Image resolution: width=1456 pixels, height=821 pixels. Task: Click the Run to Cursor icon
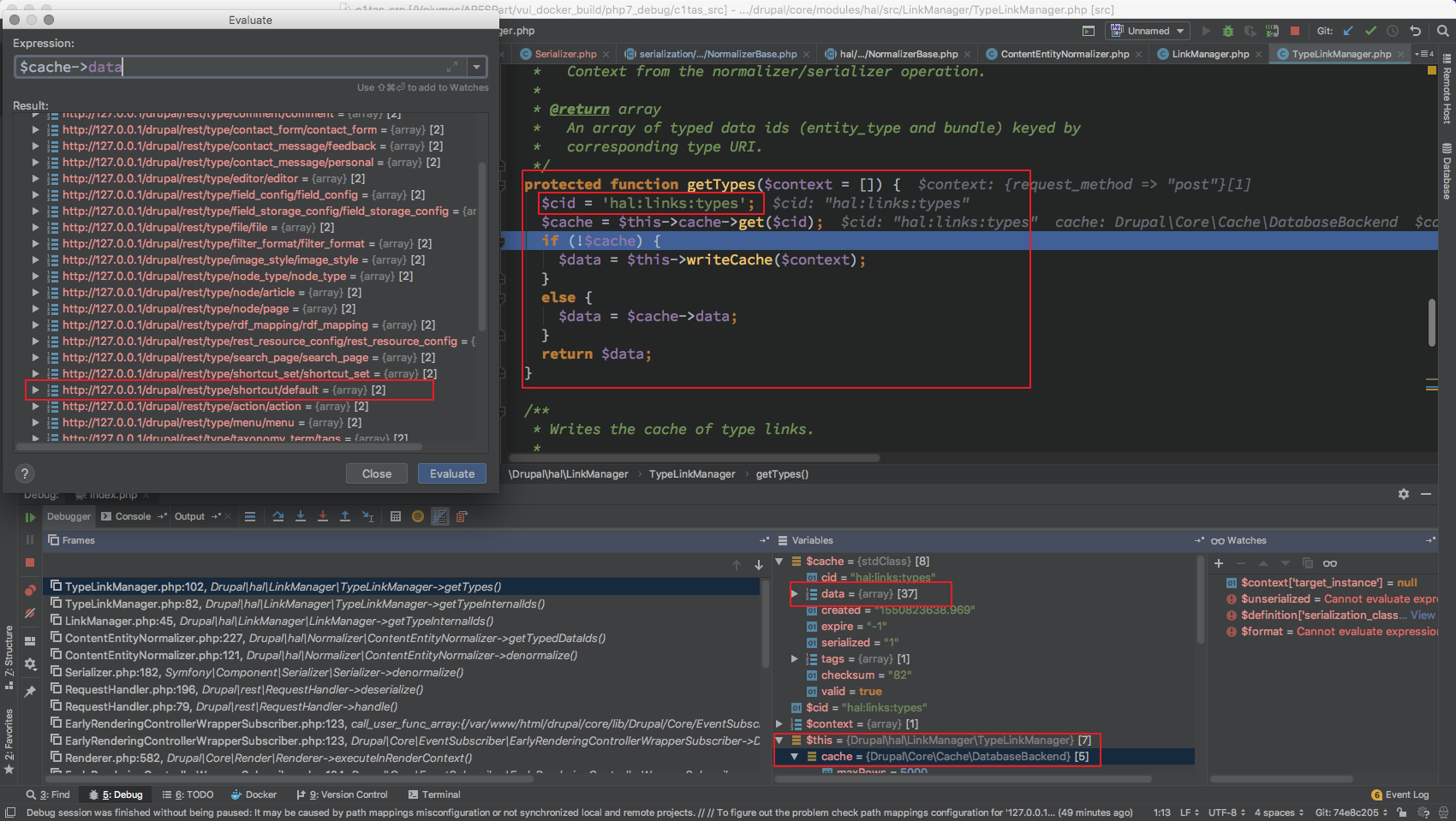[367, 516]
